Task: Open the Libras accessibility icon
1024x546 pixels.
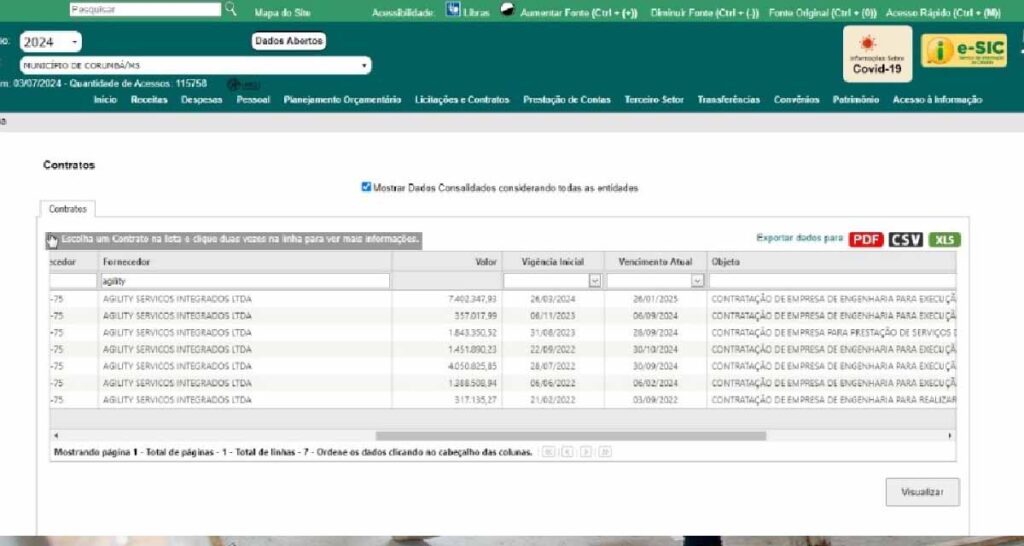Action: coord(453,10)
